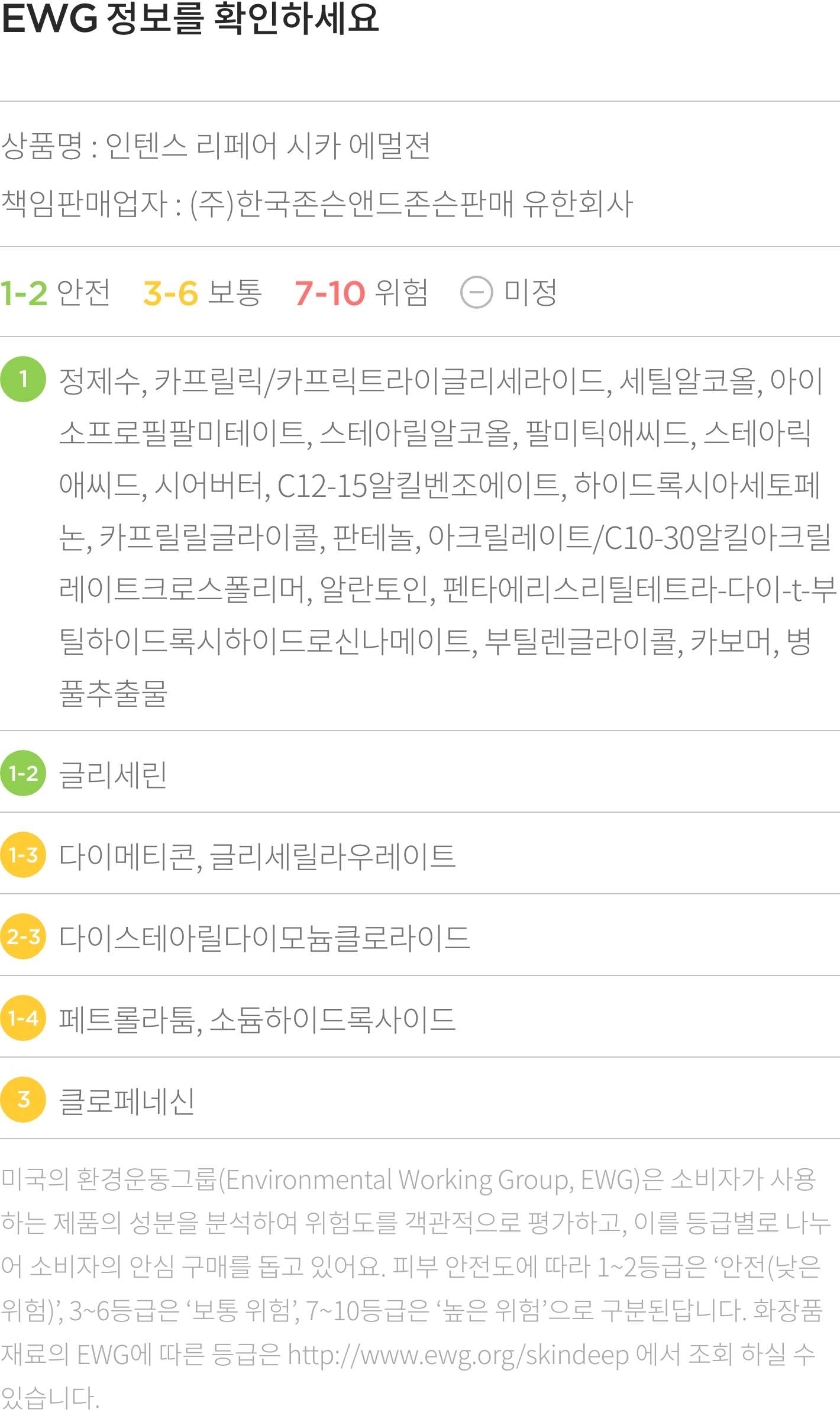Click the yellow 1-3 grade badge
This screenshot has height=1422, width=840.
point(23,855)
